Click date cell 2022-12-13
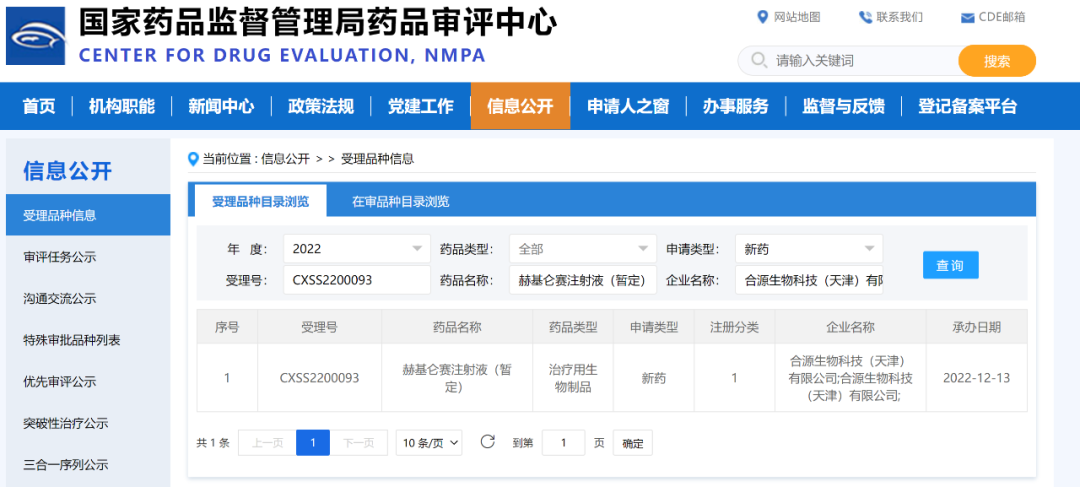 click(x=977, y=378)
